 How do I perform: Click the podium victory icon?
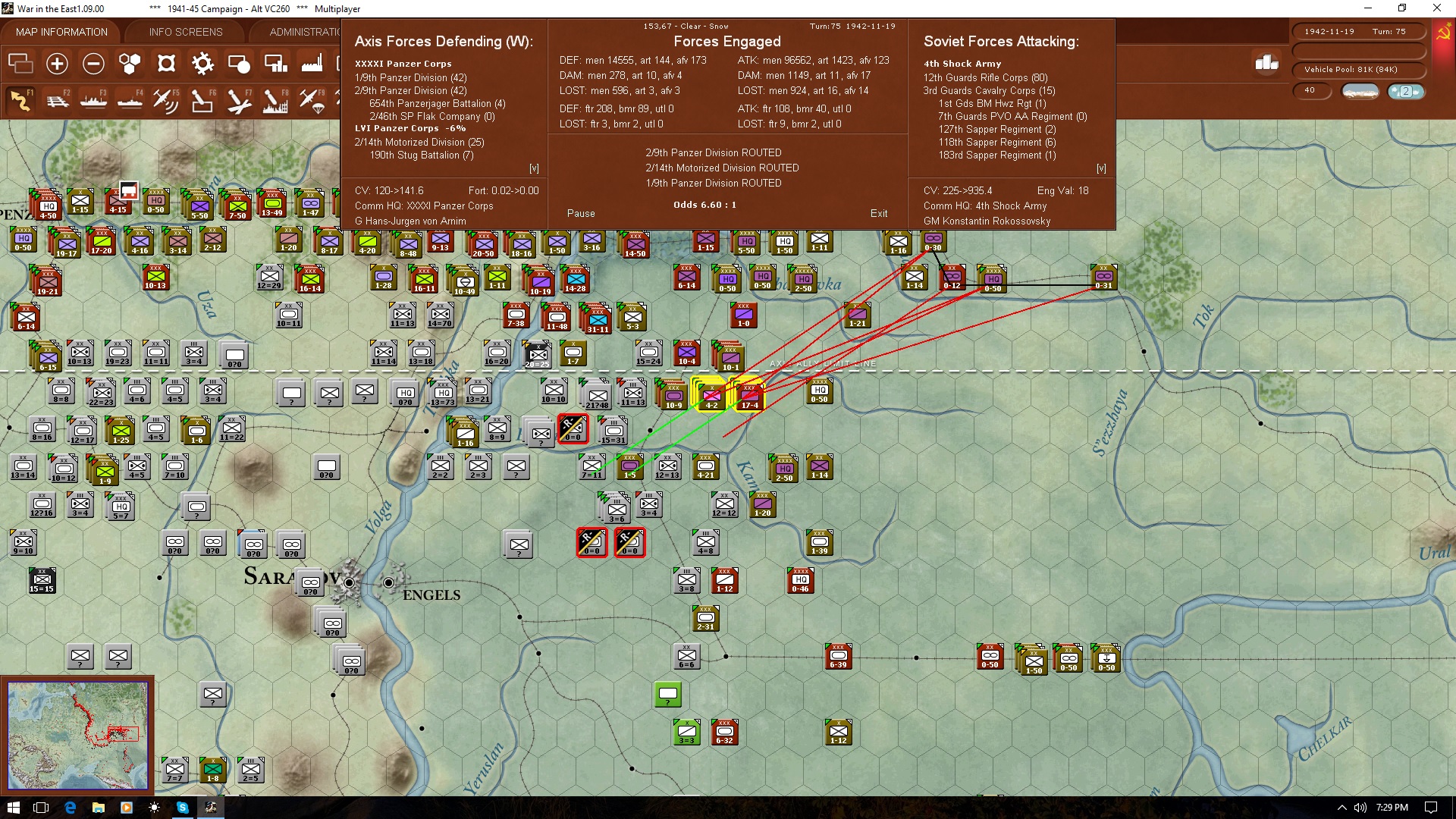pos(1267,63)
